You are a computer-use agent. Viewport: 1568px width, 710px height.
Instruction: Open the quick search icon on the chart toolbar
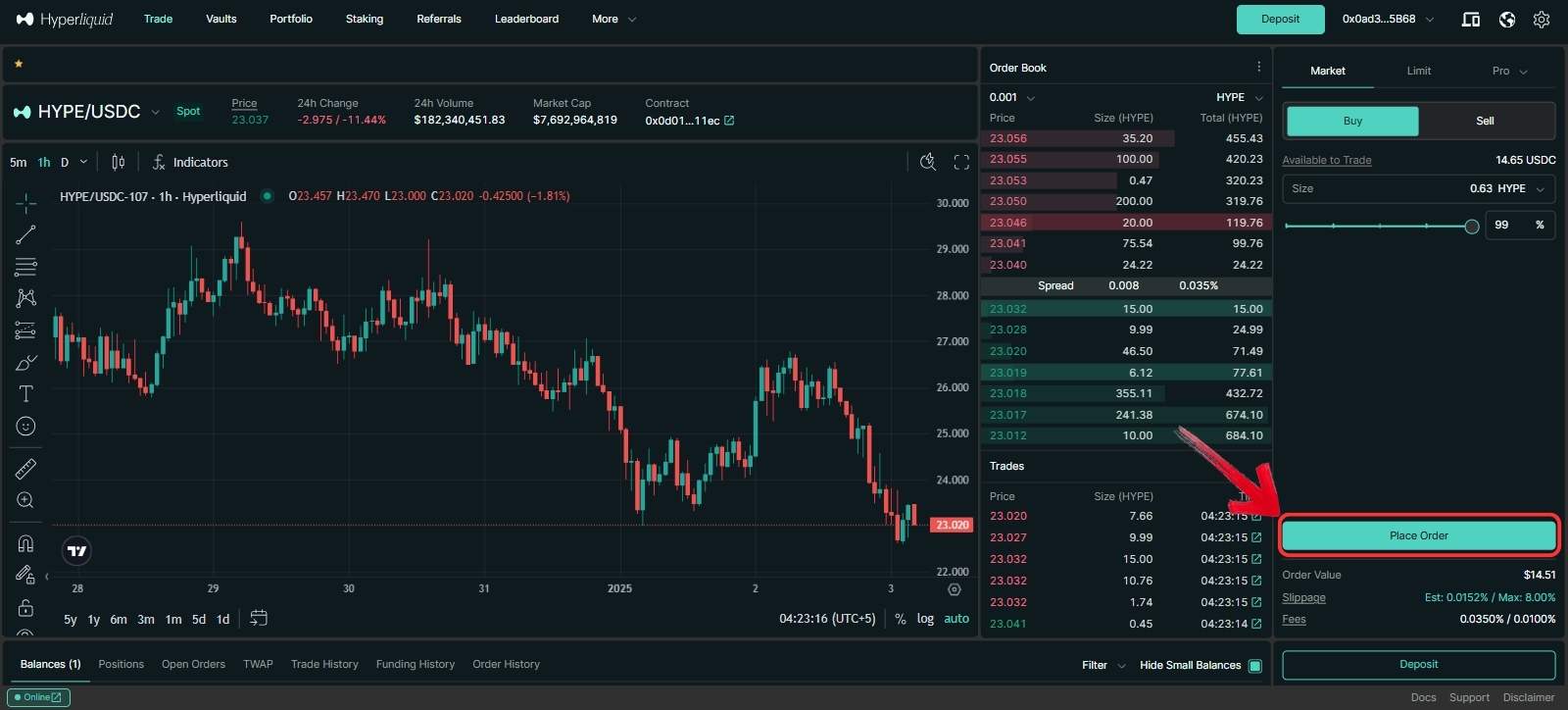928,162
